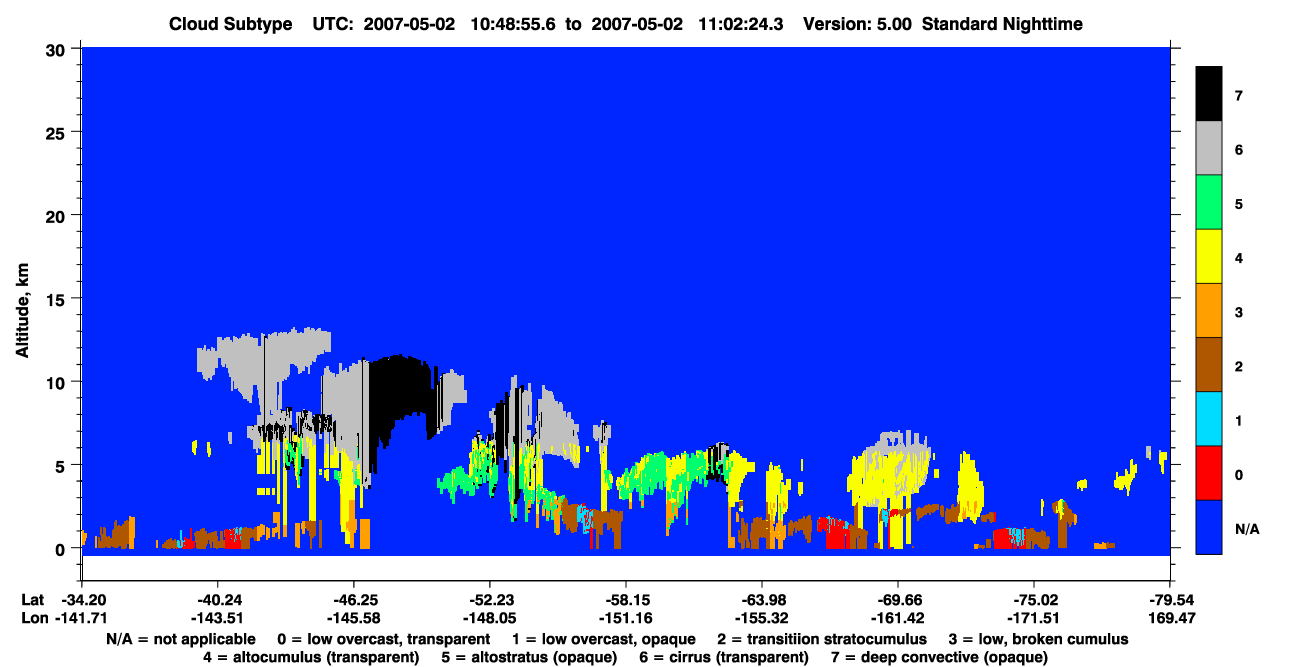Click legend text '4 = altocumulus (transparent)'

click(311, 658)
